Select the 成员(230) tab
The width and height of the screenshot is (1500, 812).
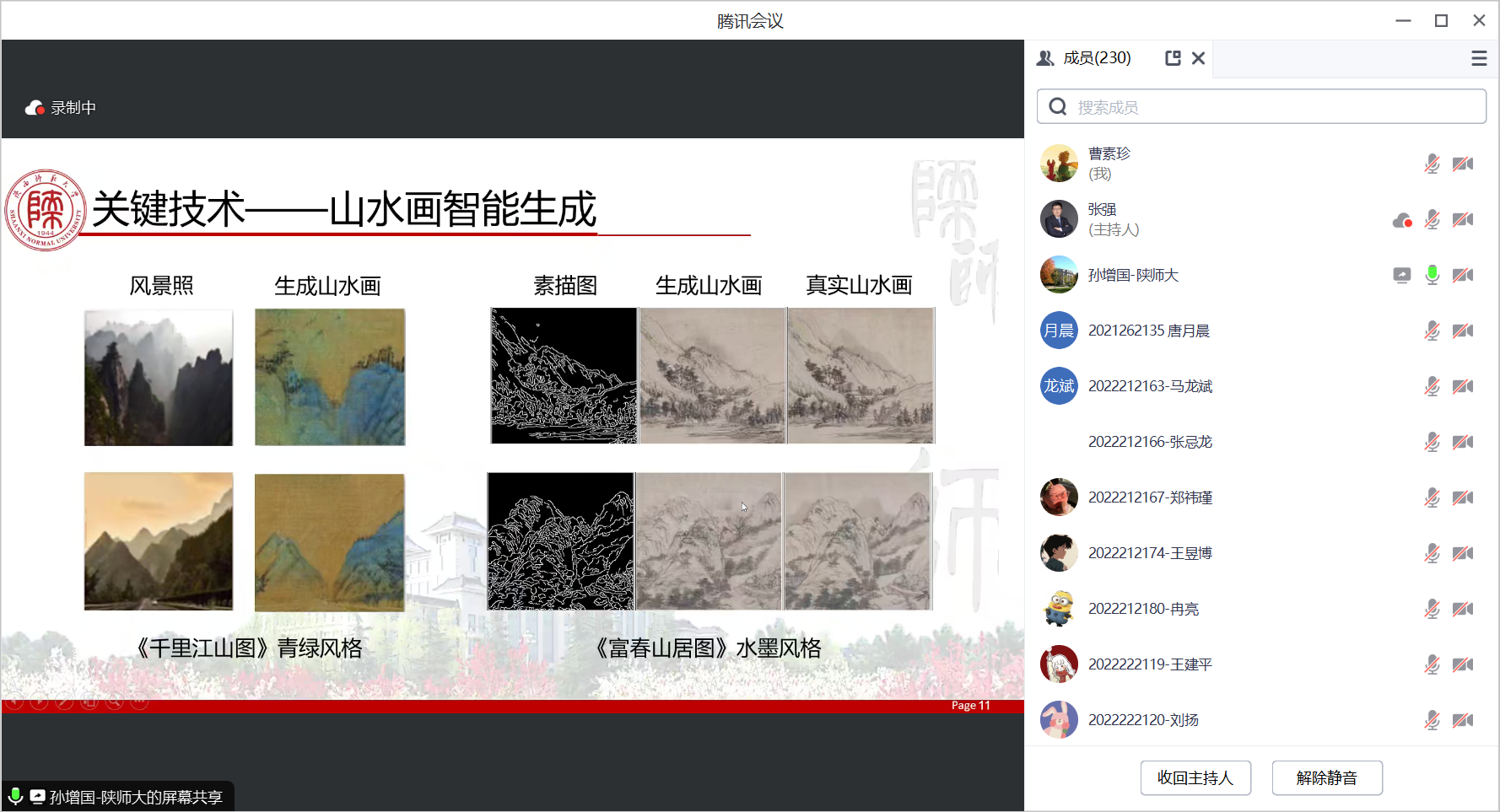[x=1096, y=58]
